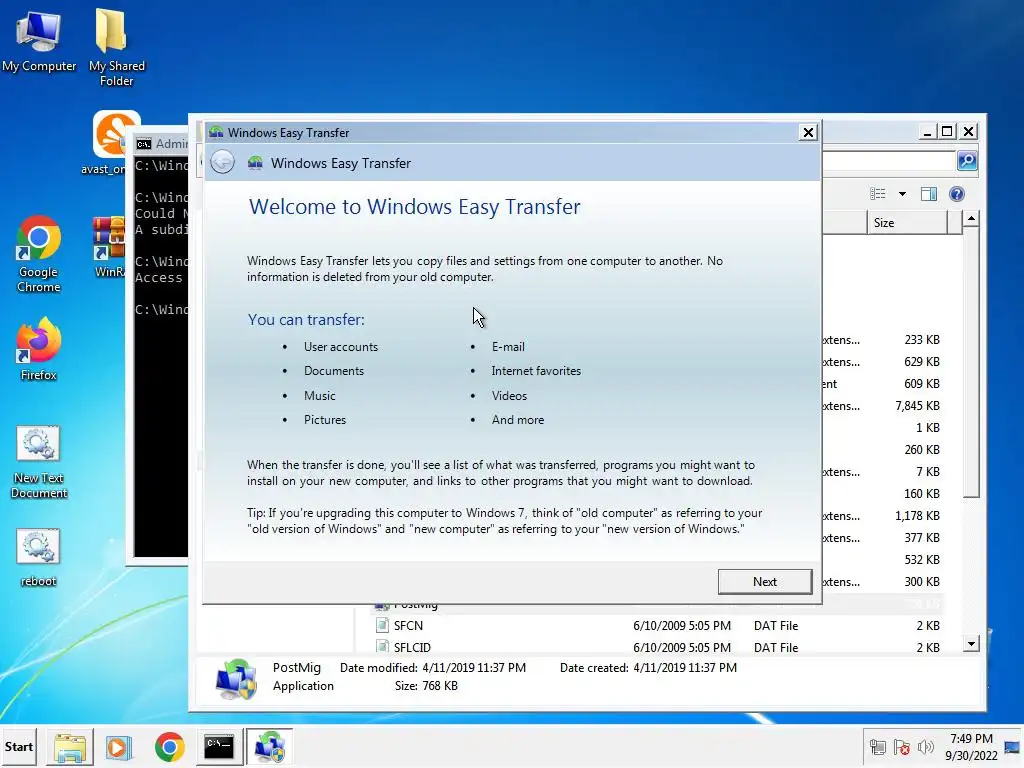Toggle the Explorer preview pane
Image resolution: width=1024 pixels, height=768 pixels.
[x=929, y=194]
